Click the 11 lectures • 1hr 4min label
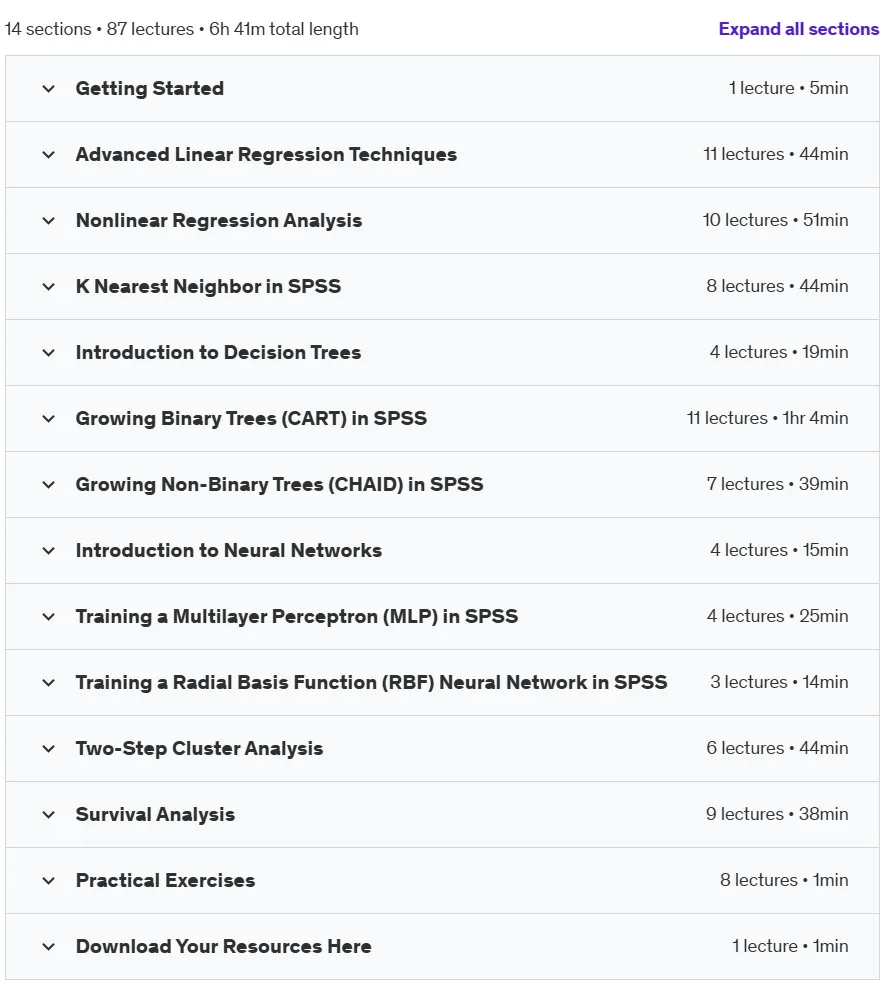Image resolution: width=885 pixels, height=983 pixels. [767, 418]
